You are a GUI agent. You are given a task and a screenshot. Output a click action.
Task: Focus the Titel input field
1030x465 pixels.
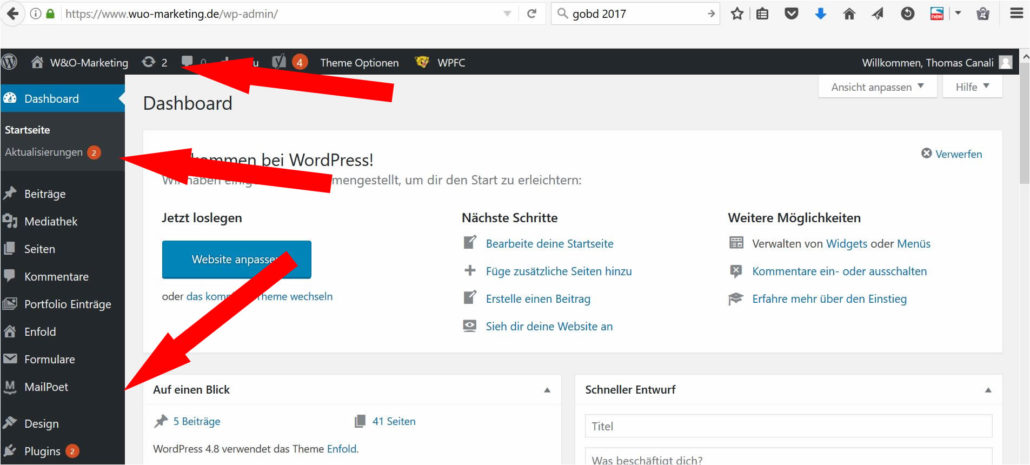pyautogui.click(x=788, y=426)
